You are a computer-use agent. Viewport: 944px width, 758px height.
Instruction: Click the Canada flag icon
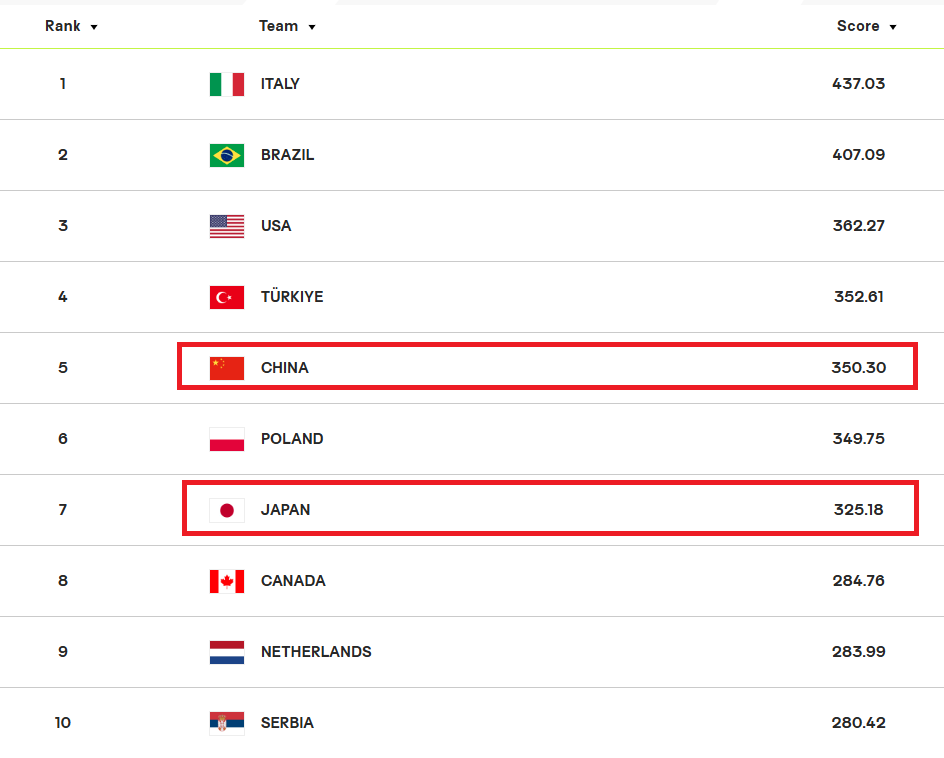click(x=227, y=582)
